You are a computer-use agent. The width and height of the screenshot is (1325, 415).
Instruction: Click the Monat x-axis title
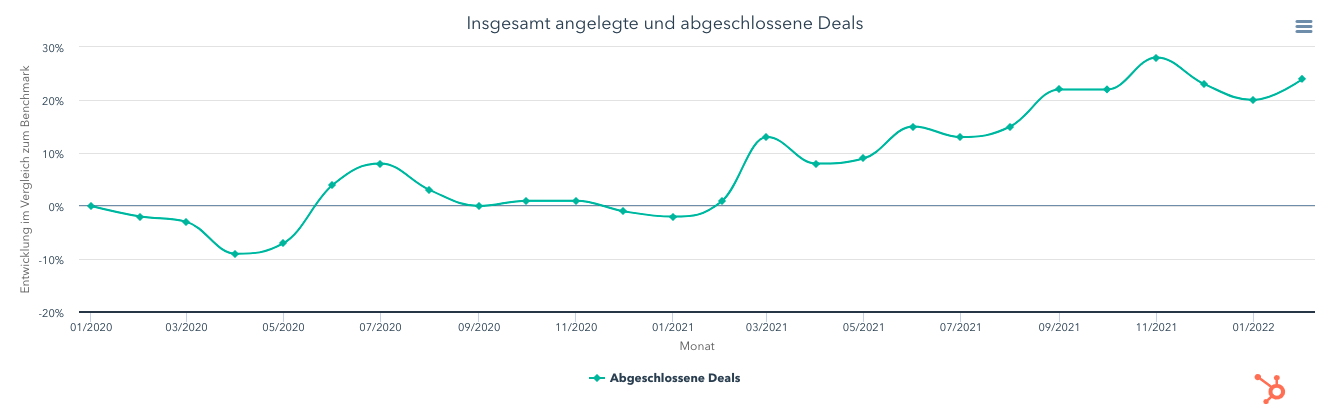pos(696,346)
